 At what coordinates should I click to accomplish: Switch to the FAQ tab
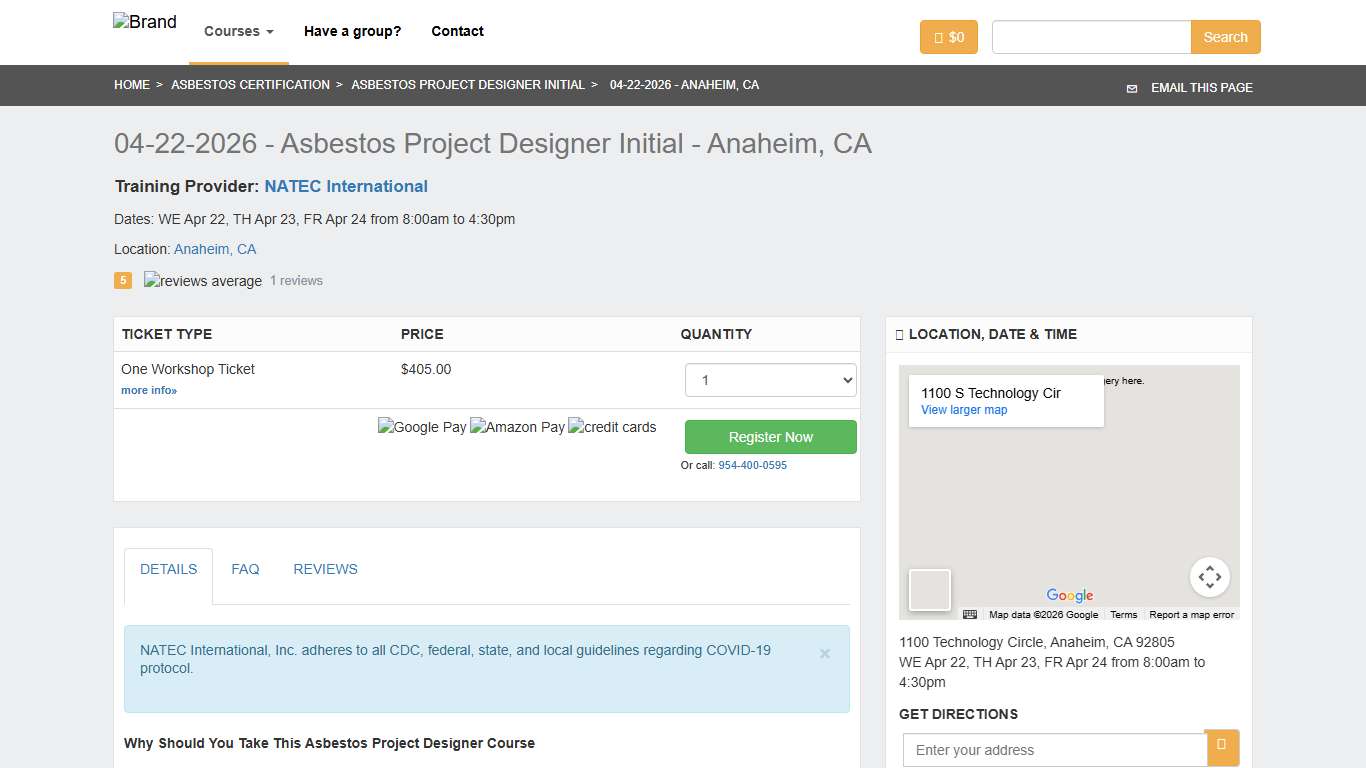(245, 569)
